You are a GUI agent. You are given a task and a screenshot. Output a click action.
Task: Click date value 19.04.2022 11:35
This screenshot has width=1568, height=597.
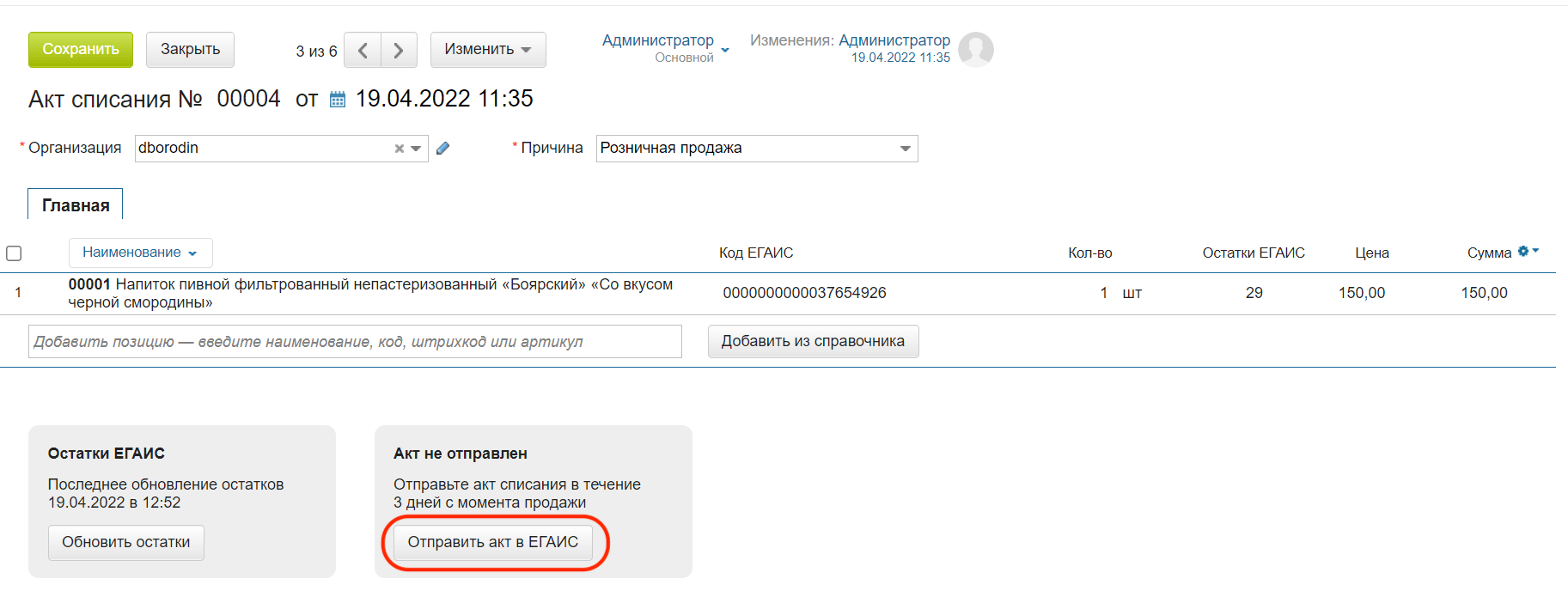tap(444, 99)
